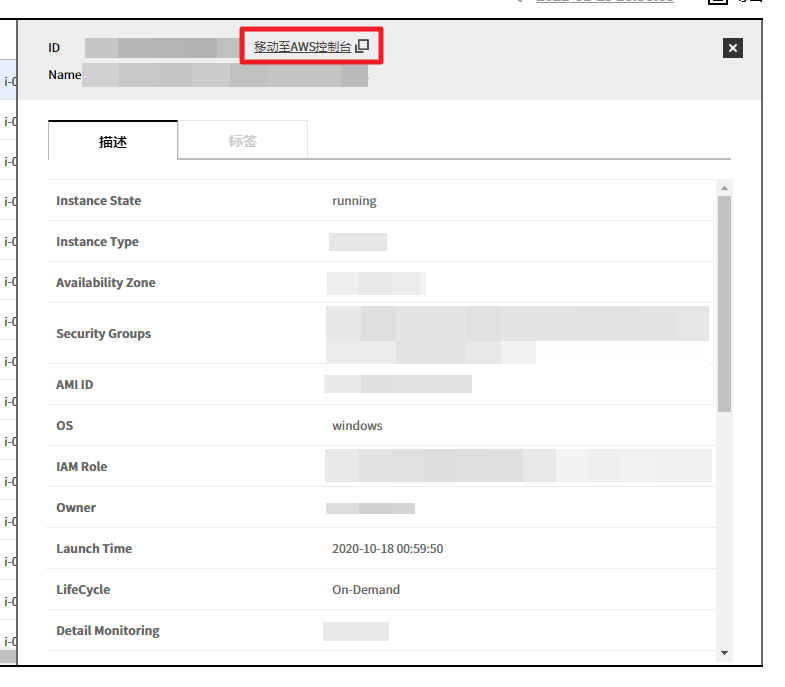Open the 移动至AWS控制台 link
The width and height of the screenshot is (785, 687).
coord(303,46)
